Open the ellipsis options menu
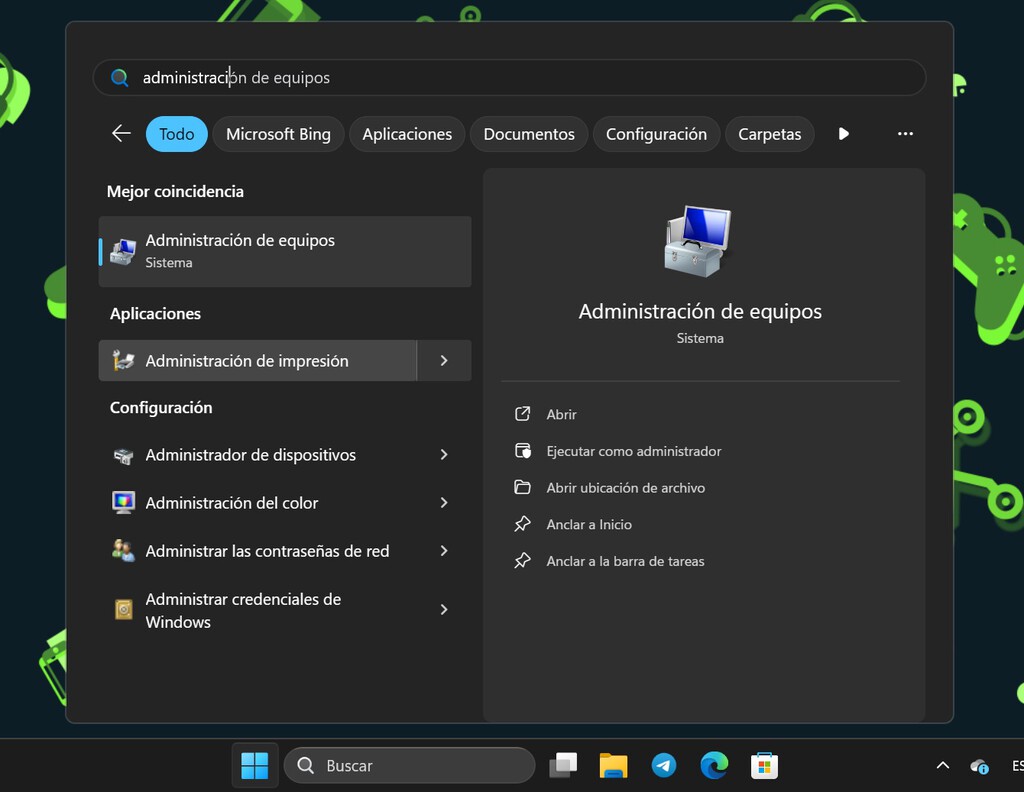1024x792 pixels. (x=905, y=133)
